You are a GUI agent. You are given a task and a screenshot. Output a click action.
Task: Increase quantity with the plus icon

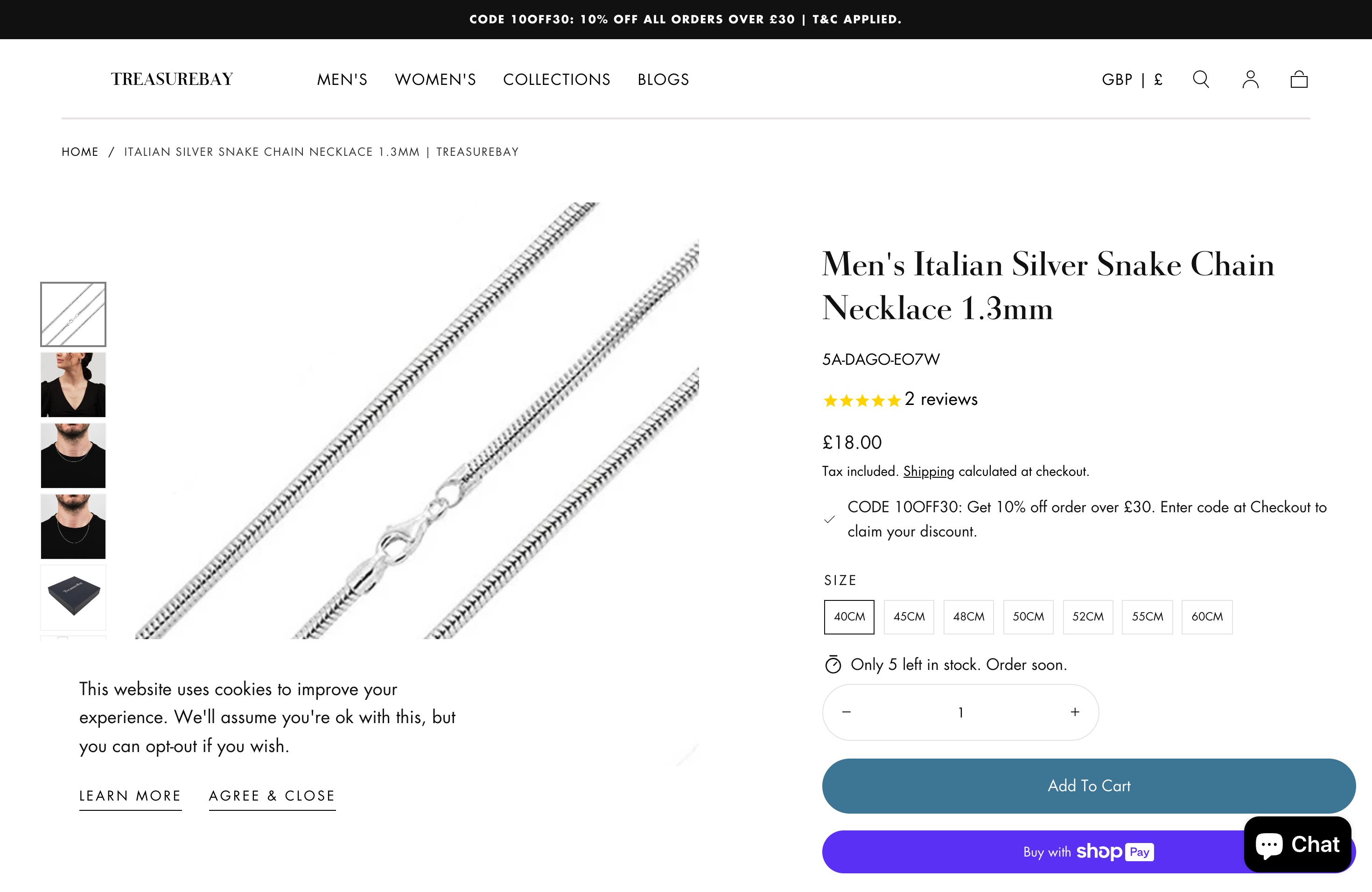[x=1075, y=712]
